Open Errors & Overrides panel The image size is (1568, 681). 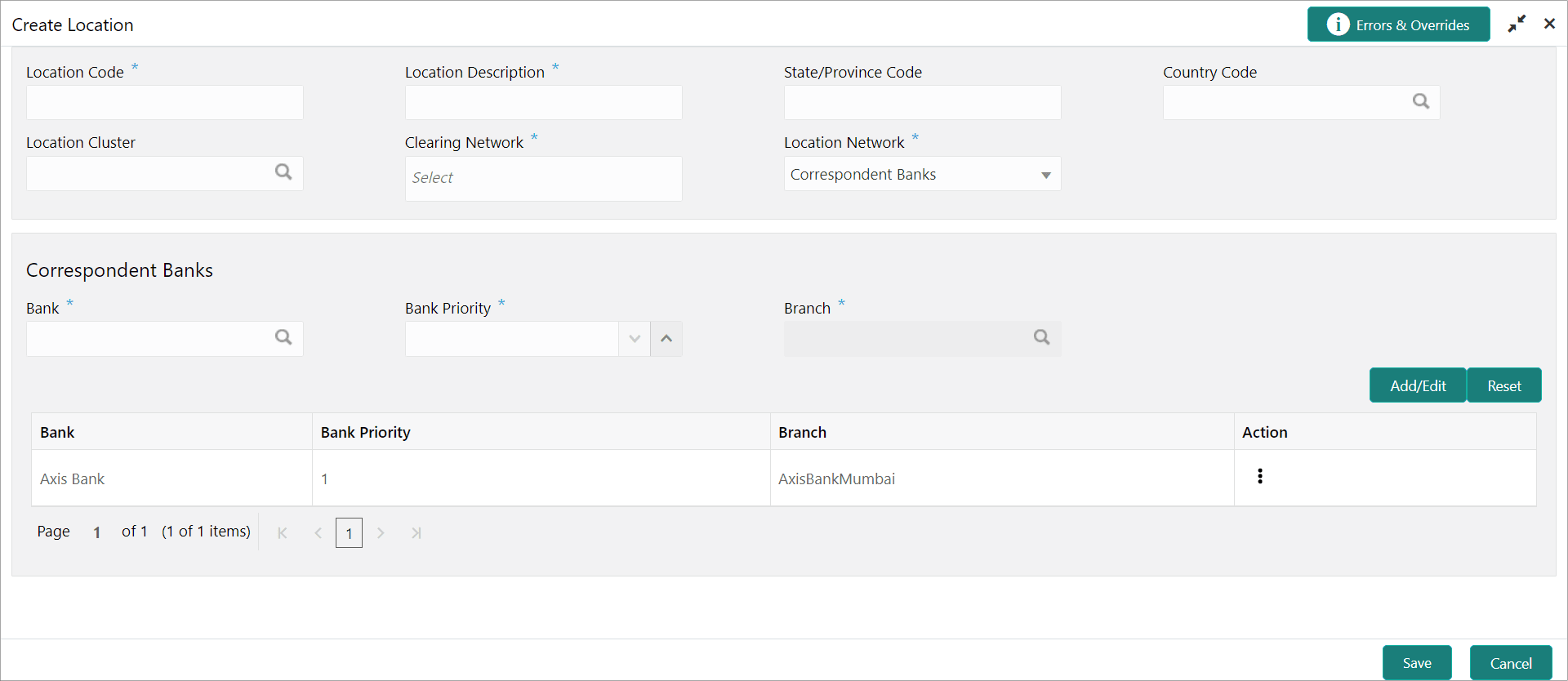1399,24
